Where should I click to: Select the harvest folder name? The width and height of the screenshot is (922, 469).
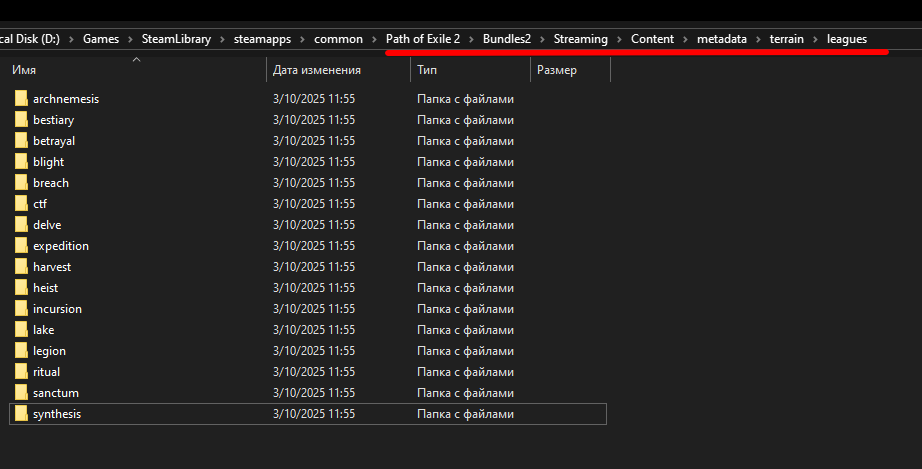(x=52, y=267)
